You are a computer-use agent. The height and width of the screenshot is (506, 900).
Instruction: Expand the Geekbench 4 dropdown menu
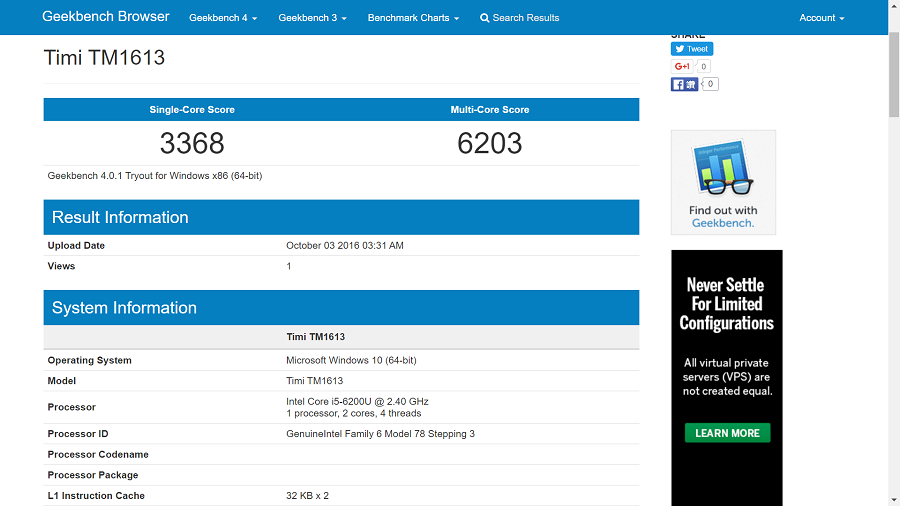coord(223,18)
